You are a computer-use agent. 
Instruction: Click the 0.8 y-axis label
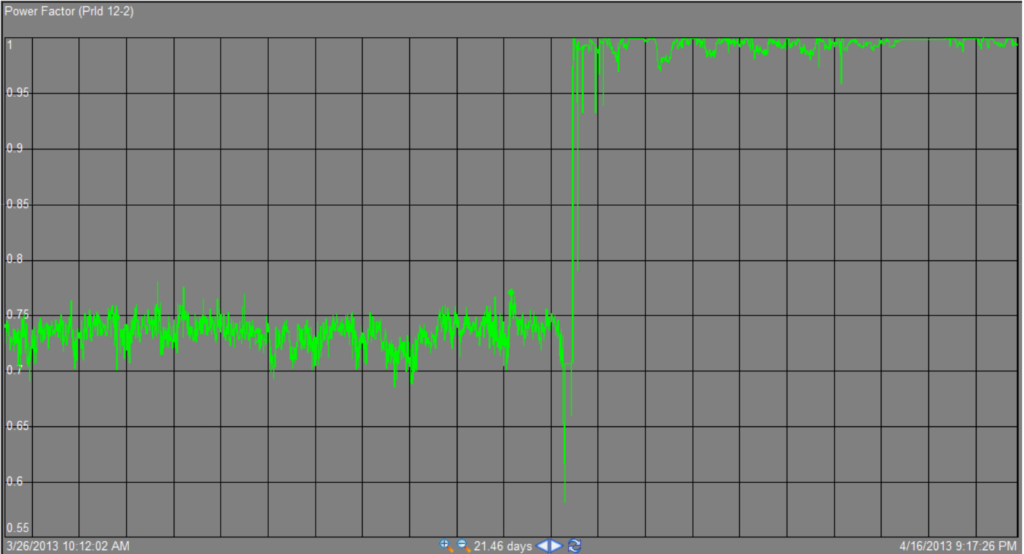(x=15, y=260)
